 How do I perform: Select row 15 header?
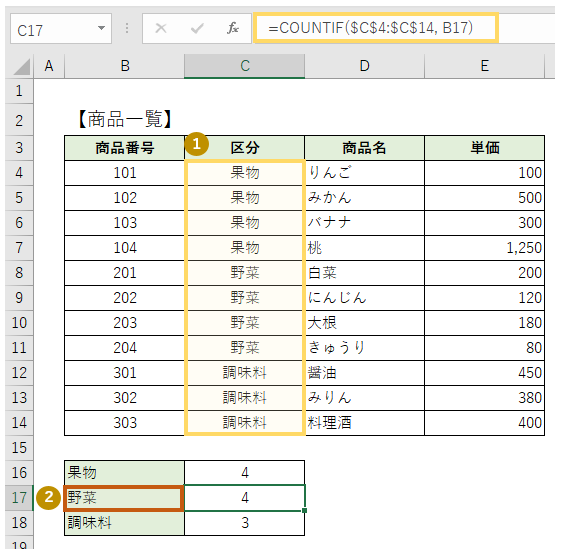[19, 448]
